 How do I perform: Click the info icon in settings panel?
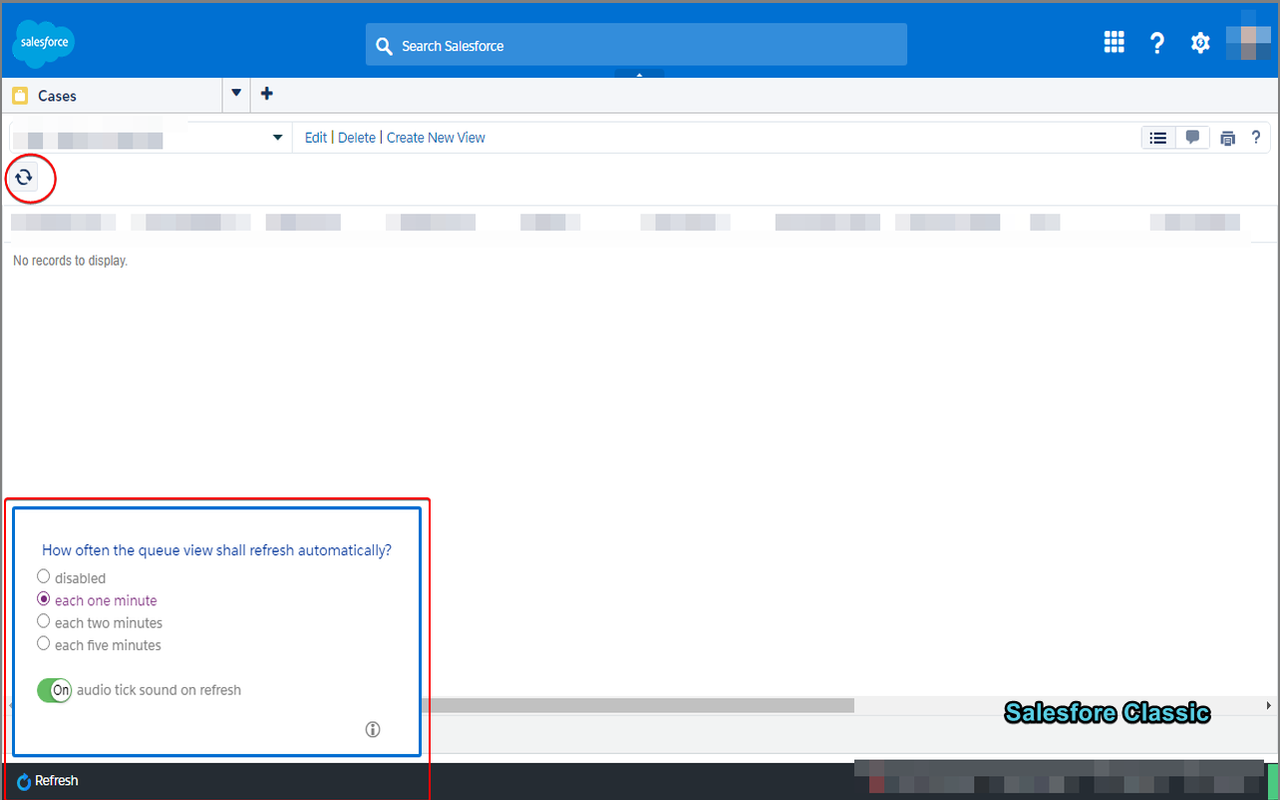[373, 729]
